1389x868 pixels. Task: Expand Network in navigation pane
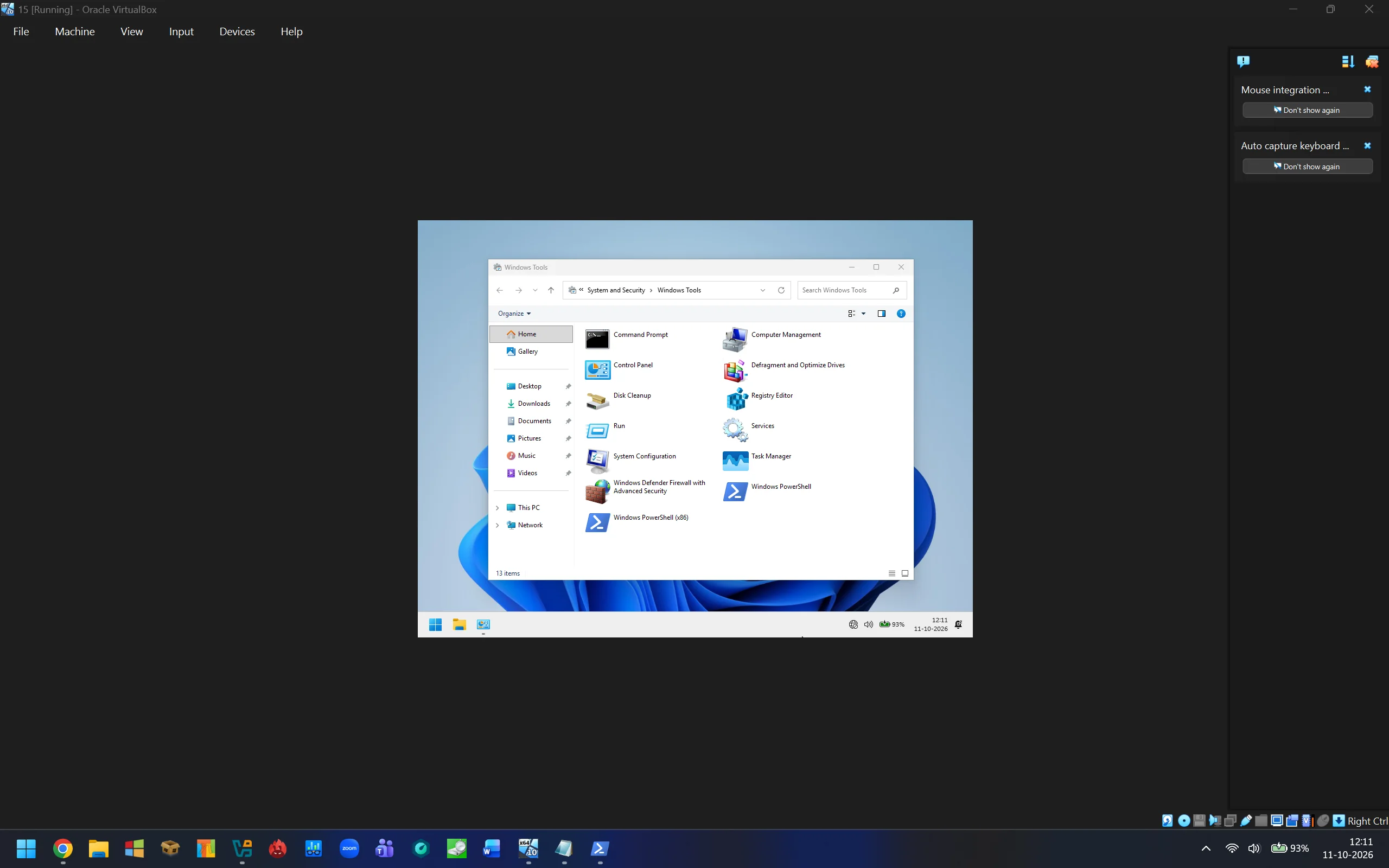(x=497, y=525)
